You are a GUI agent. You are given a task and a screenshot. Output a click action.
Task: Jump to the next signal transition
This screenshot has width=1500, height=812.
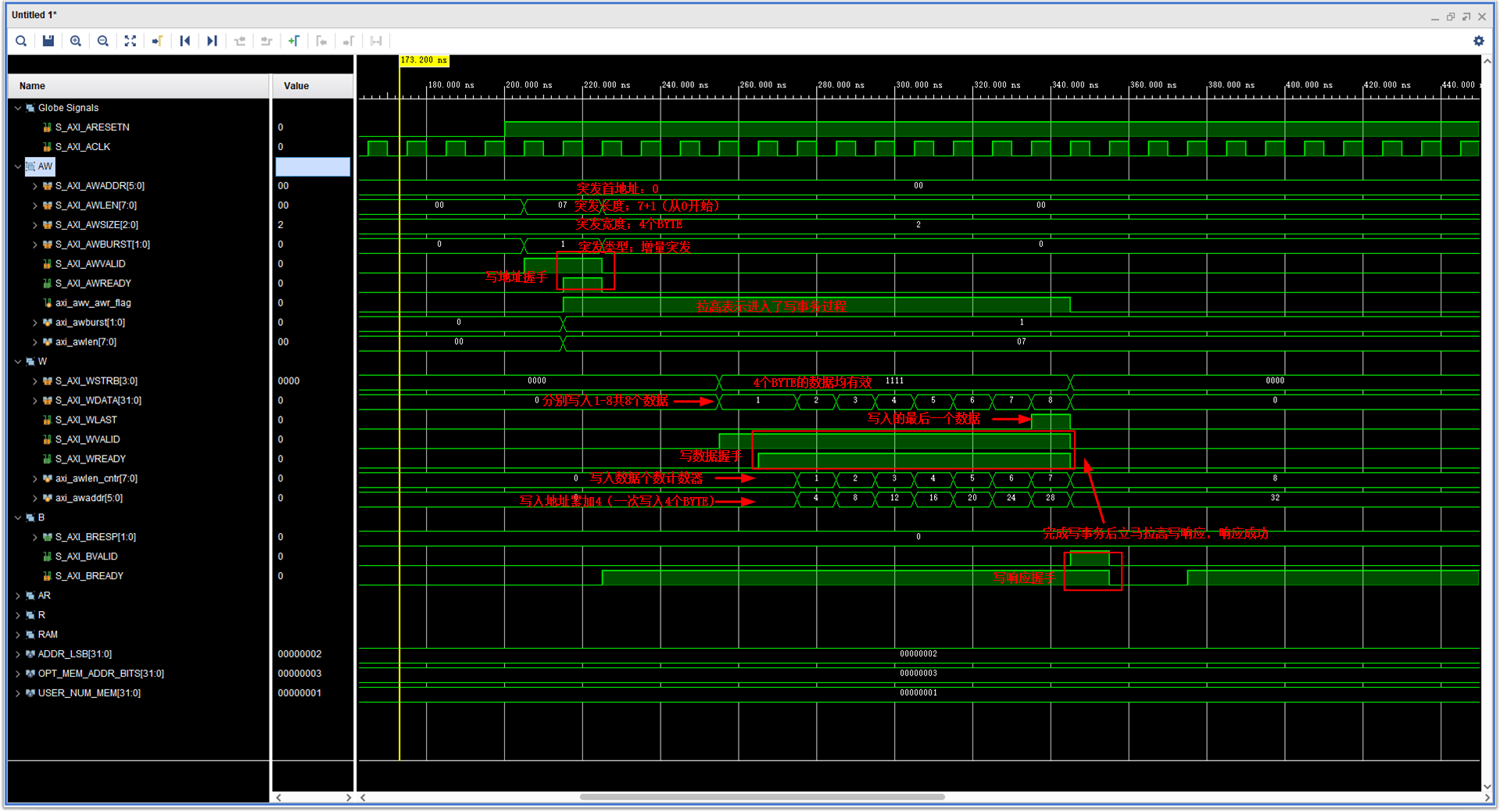[x=267, y=41]
